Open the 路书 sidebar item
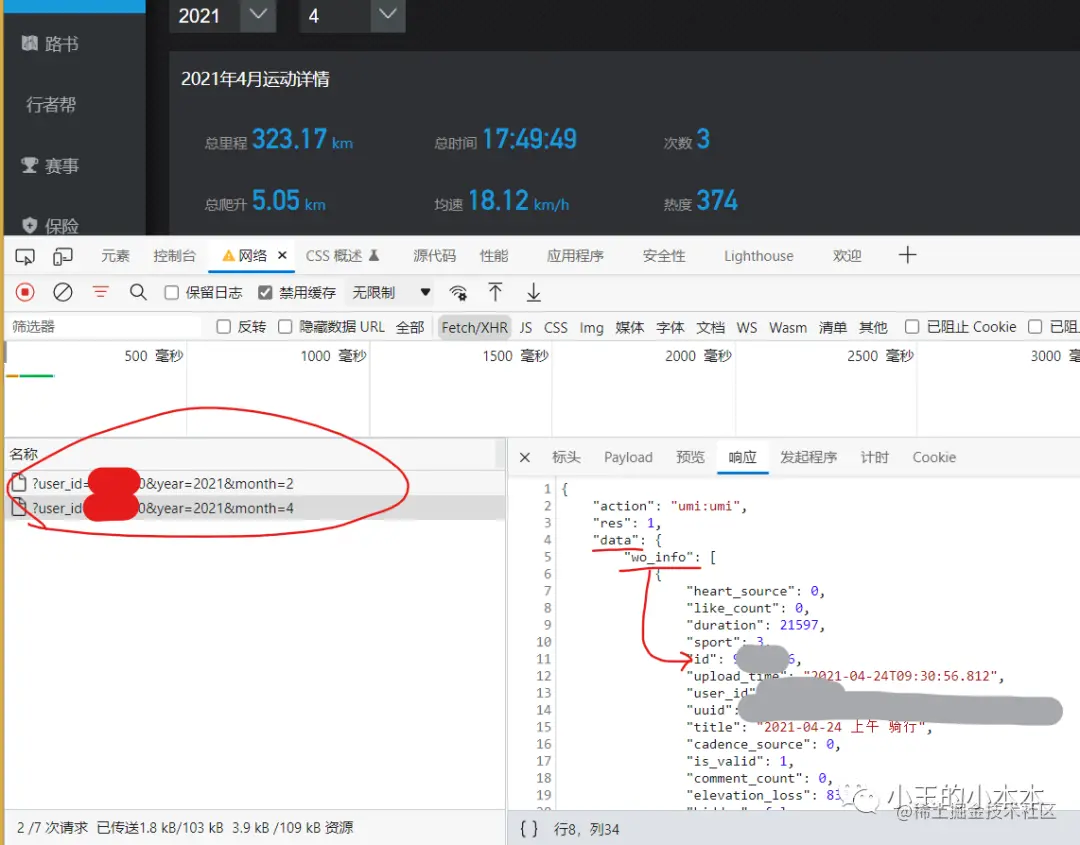 point(50,44)
